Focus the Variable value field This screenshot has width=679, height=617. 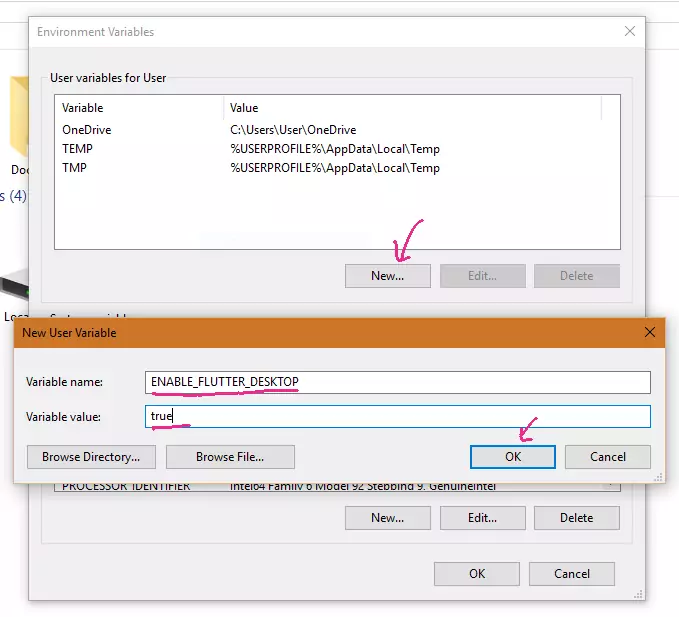398,416
